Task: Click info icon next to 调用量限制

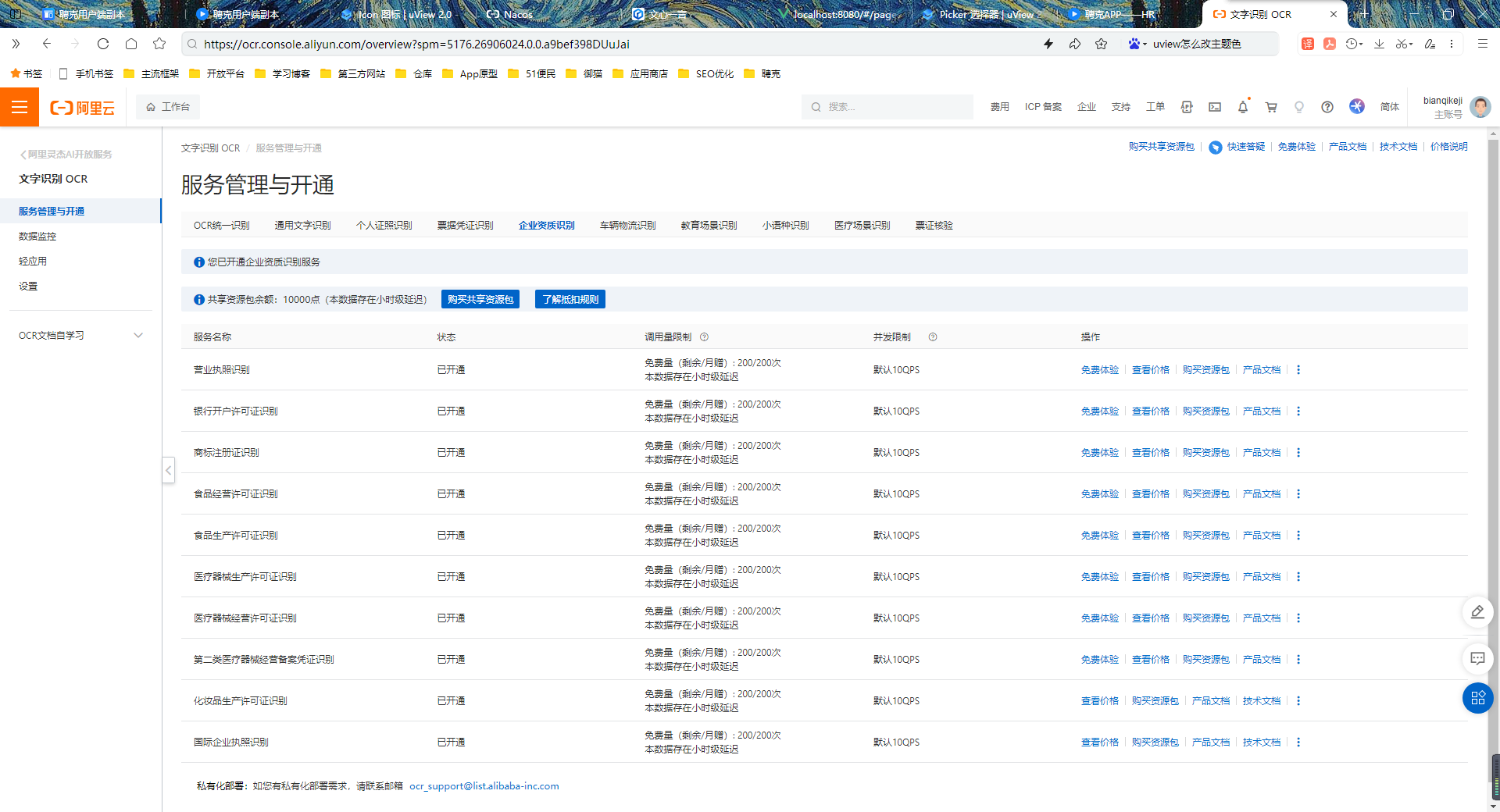Action: pyautogui.click(x=704, y=337)
